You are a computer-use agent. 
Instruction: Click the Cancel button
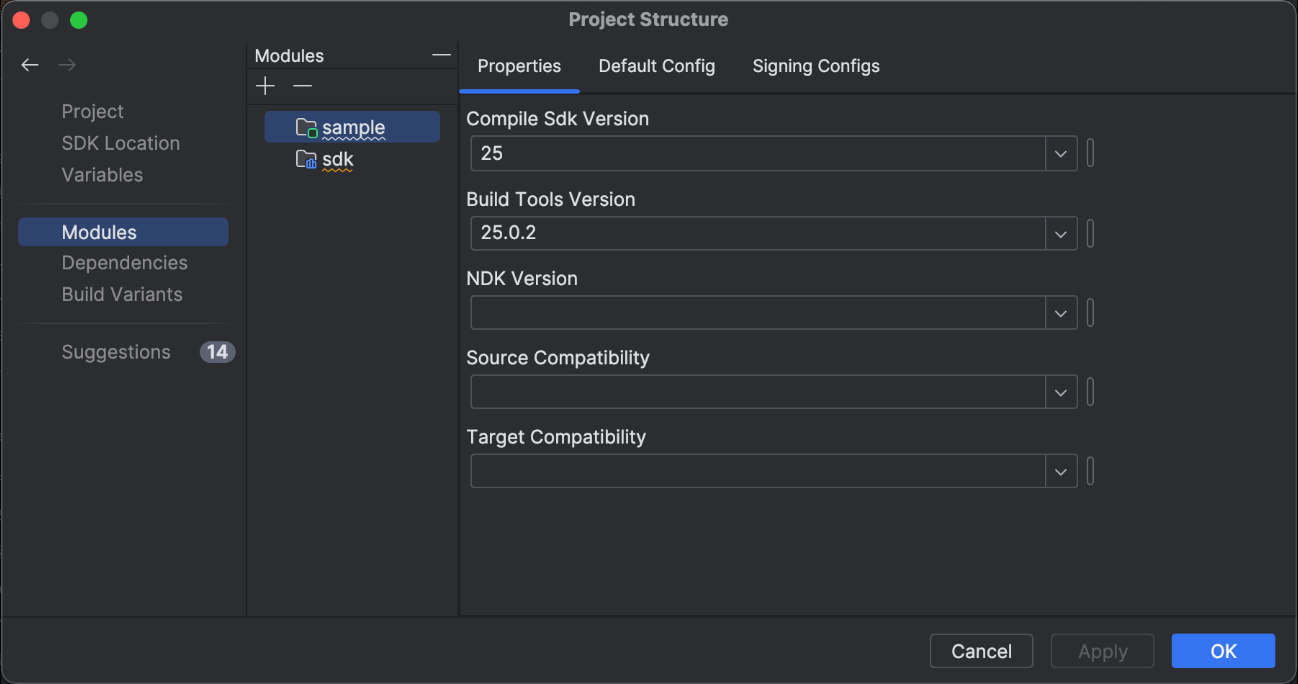coord(981,651)
